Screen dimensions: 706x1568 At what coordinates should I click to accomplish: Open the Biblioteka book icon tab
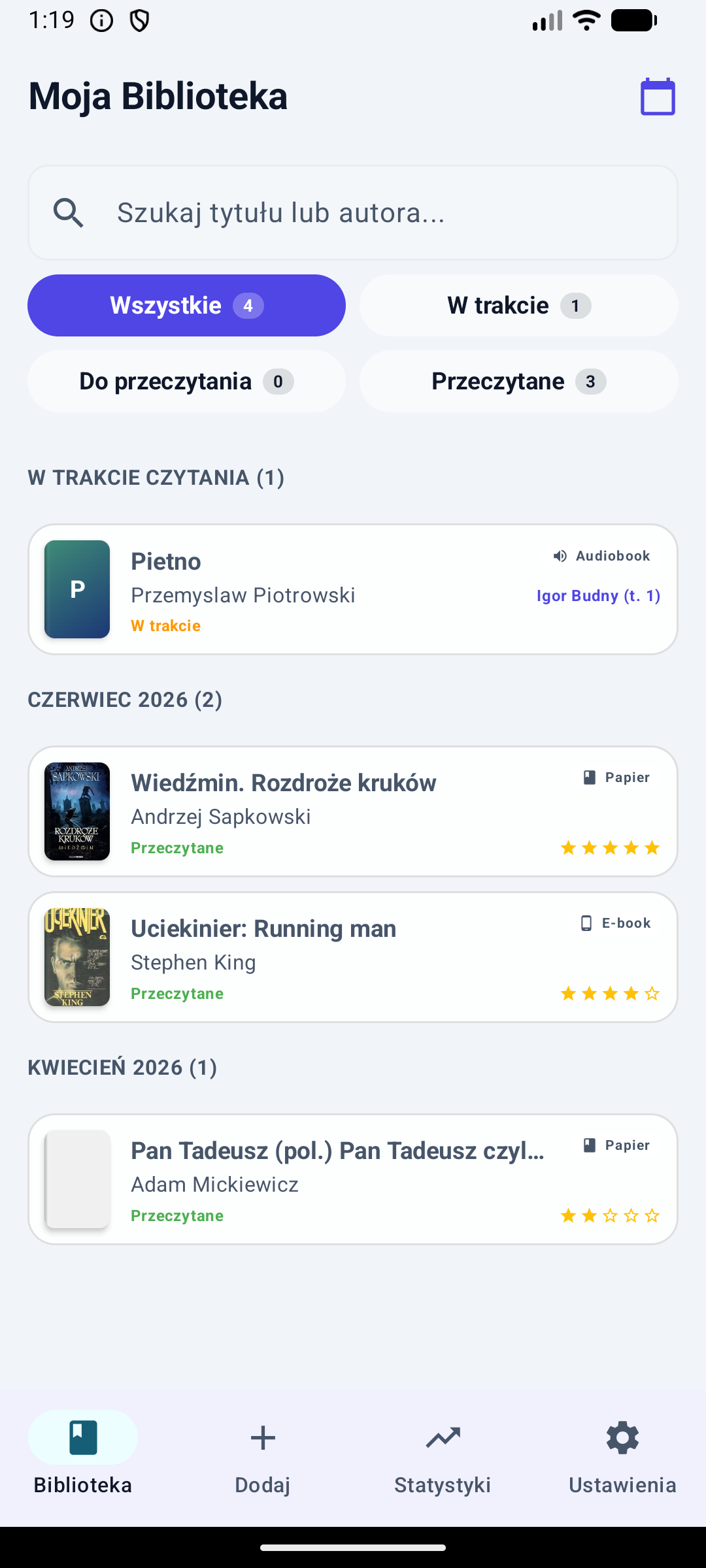(83, 1437)
